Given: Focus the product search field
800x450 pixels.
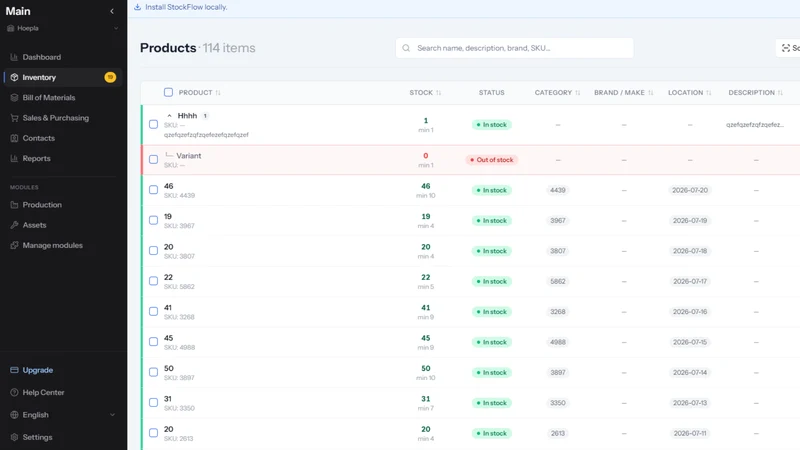Looking at the screenshot, I should click(x=514, y=48).
